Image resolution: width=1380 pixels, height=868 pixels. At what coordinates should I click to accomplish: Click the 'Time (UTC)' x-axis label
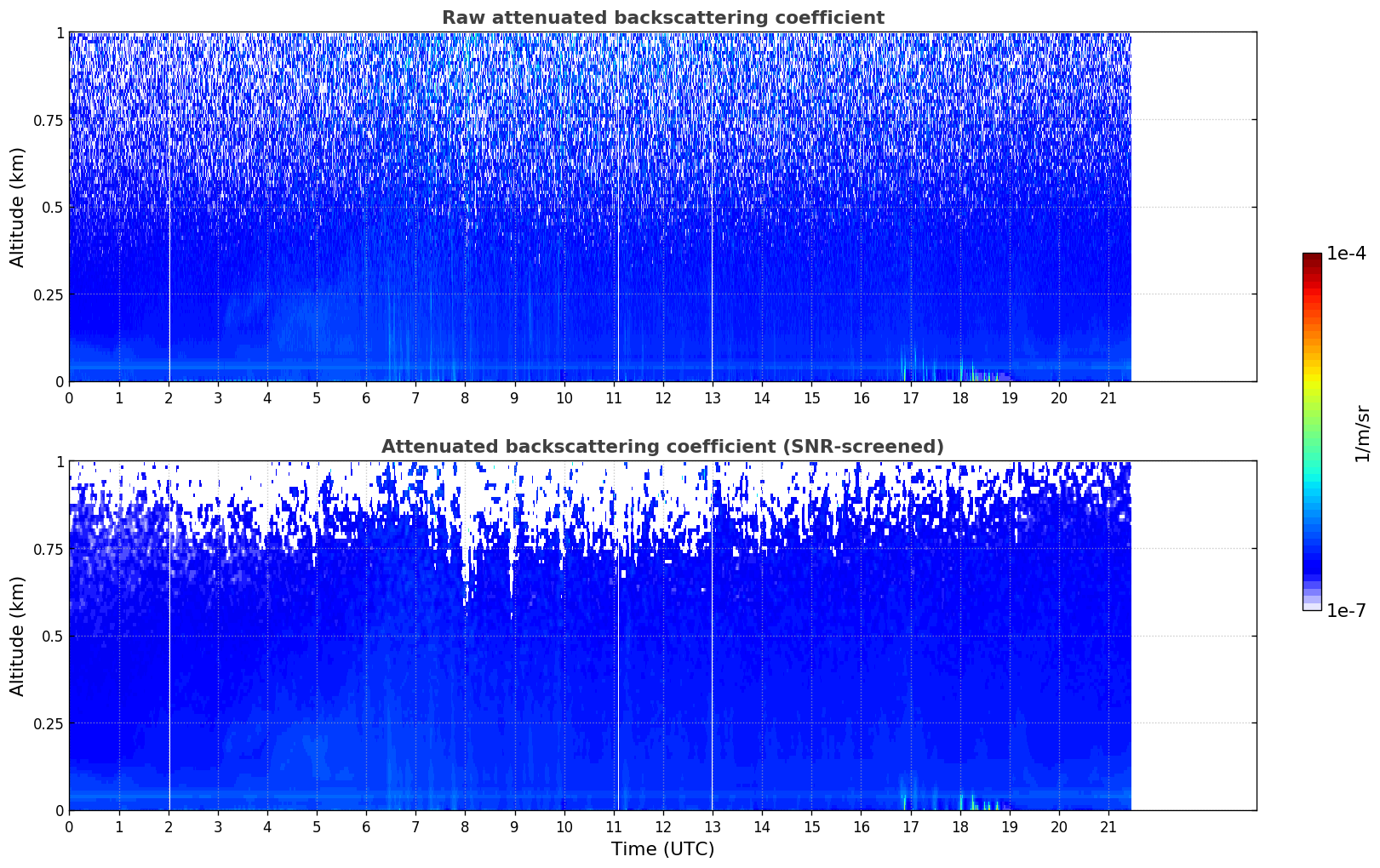[662, 849]
